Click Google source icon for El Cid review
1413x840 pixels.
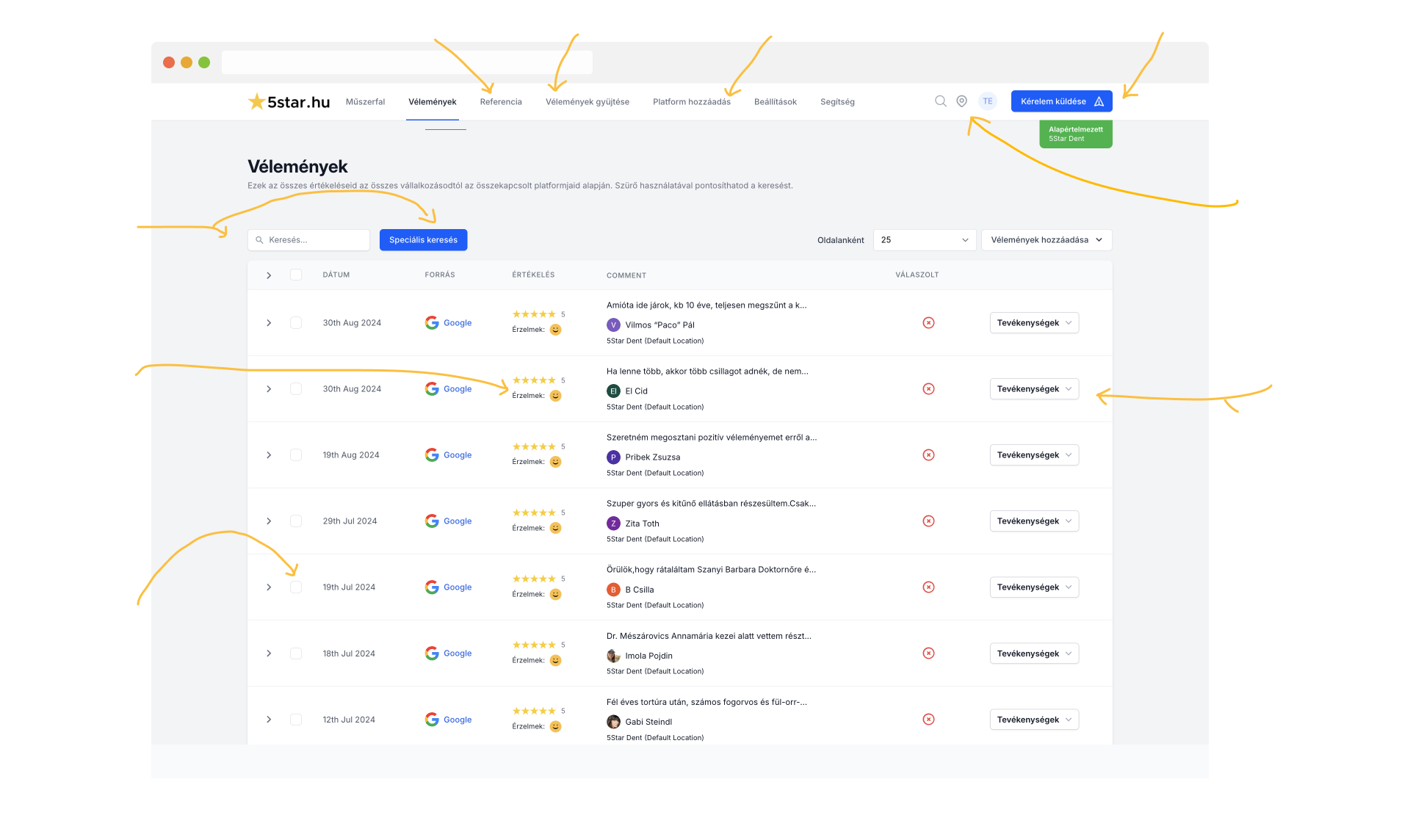coord(432,389)
